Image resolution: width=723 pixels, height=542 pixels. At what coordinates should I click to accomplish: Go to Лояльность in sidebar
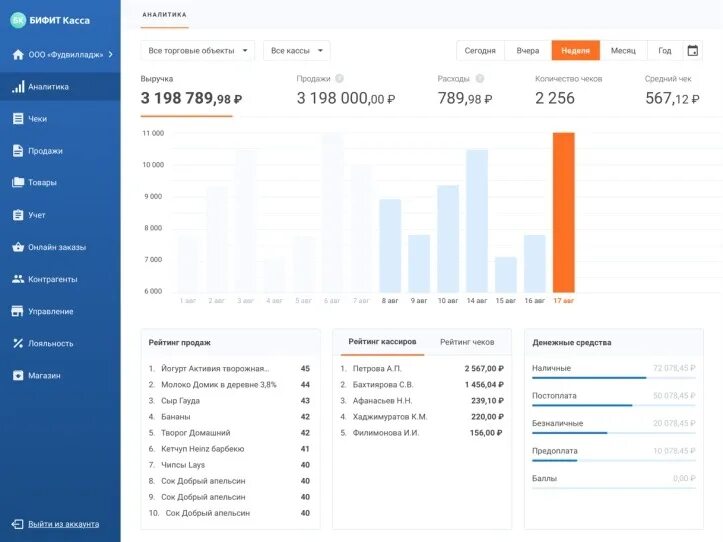point(60,343)
